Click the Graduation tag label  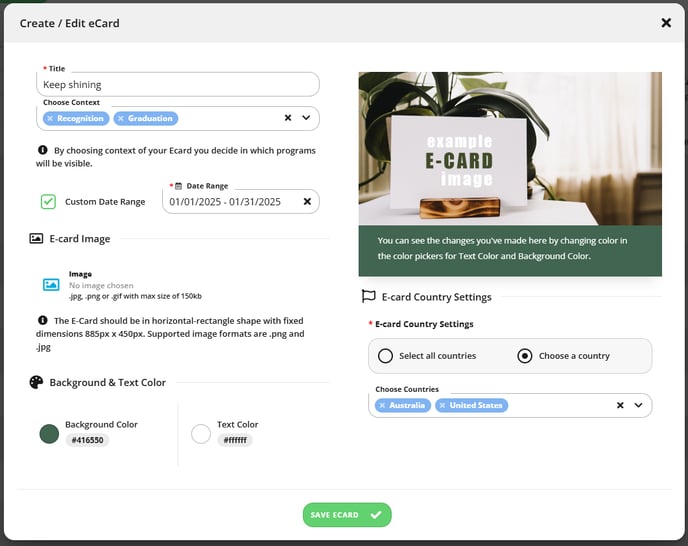150,119
